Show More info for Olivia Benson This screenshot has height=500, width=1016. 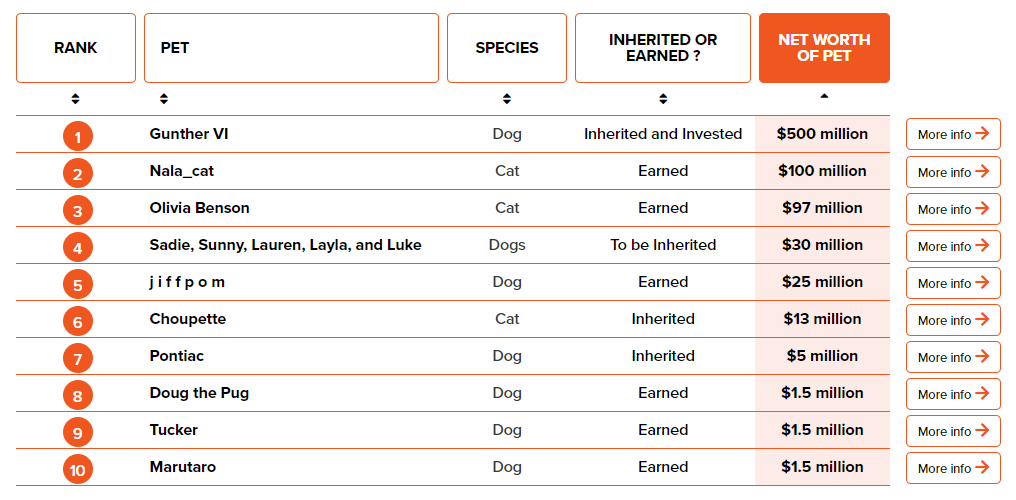[x=953, y=209]
